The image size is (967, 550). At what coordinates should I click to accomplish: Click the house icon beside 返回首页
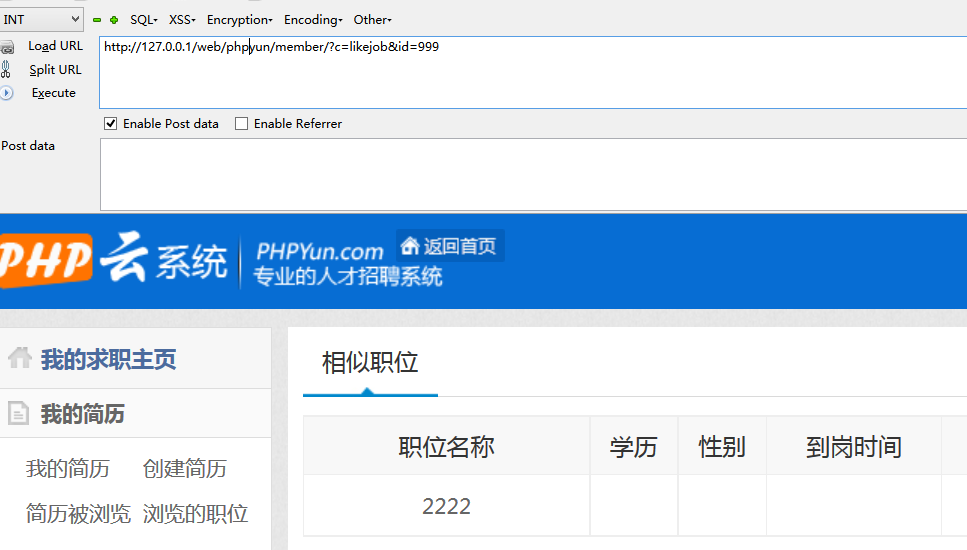coord(410,245)
